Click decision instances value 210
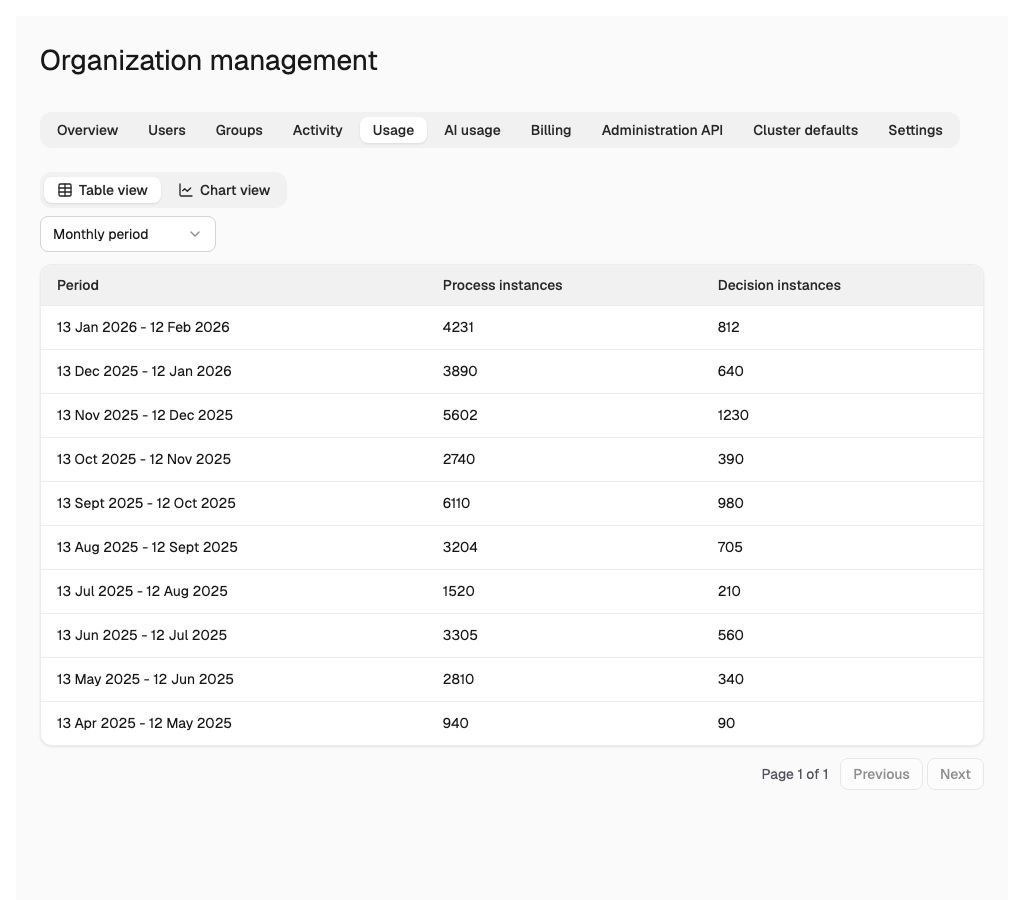1024x900 pixels. pos(729,591)
